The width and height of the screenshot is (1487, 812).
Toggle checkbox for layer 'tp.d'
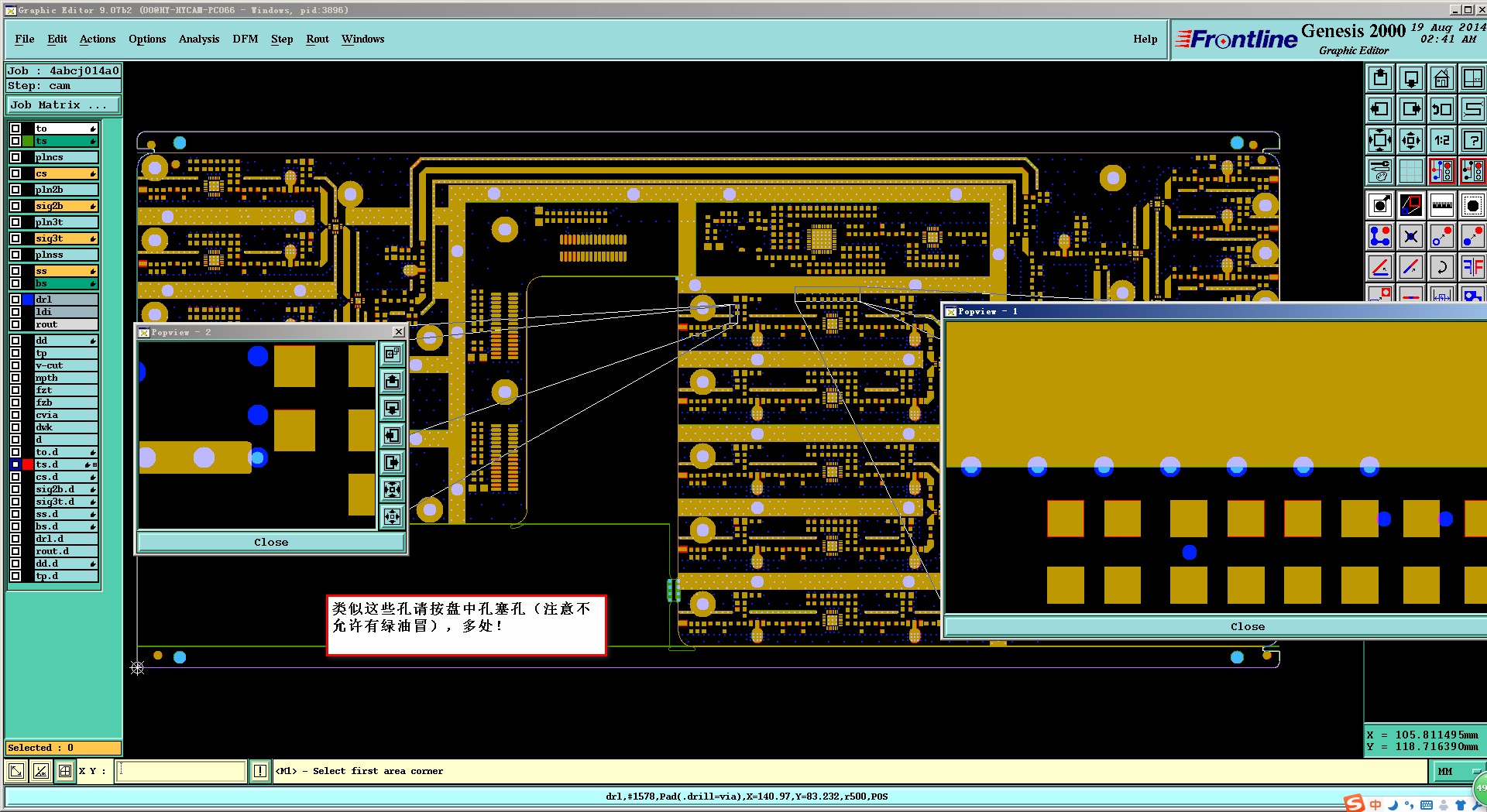pyautogui.click(x=15, y=576)
